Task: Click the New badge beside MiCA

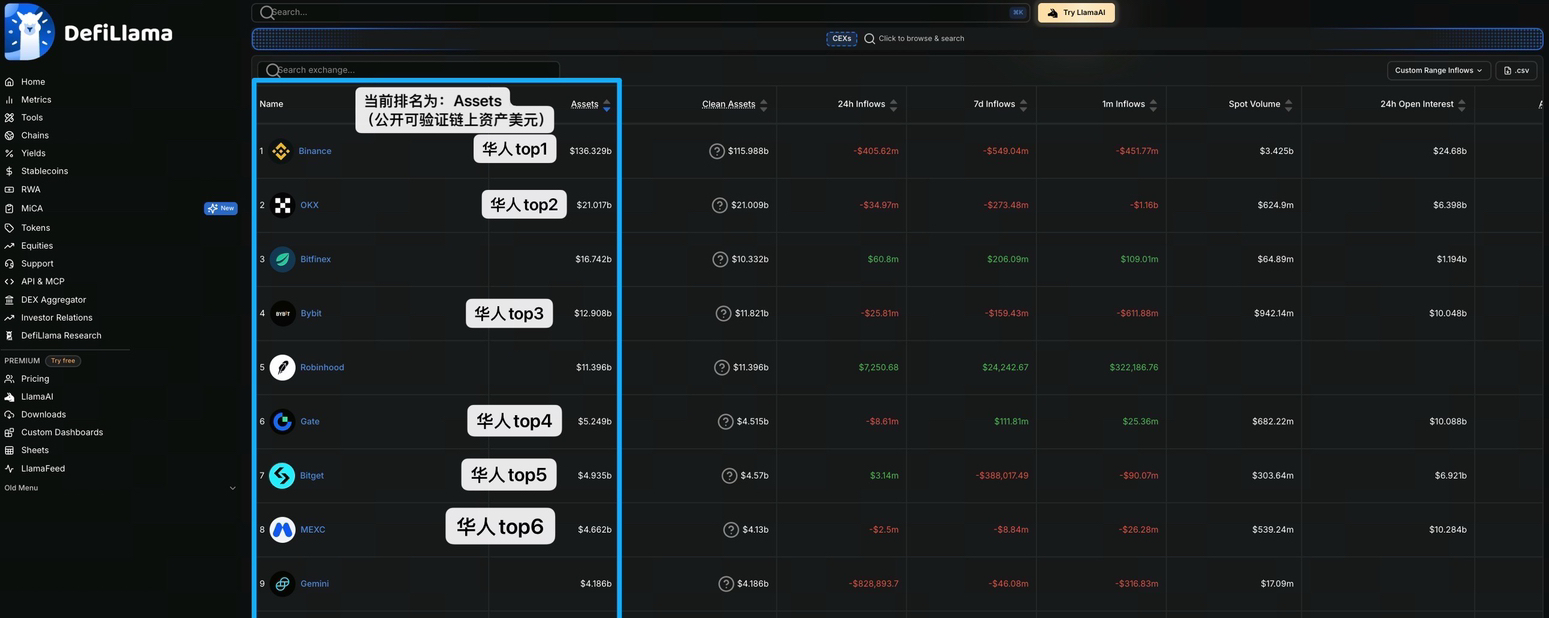Action: pyautogui.click(x=221, y=209)
